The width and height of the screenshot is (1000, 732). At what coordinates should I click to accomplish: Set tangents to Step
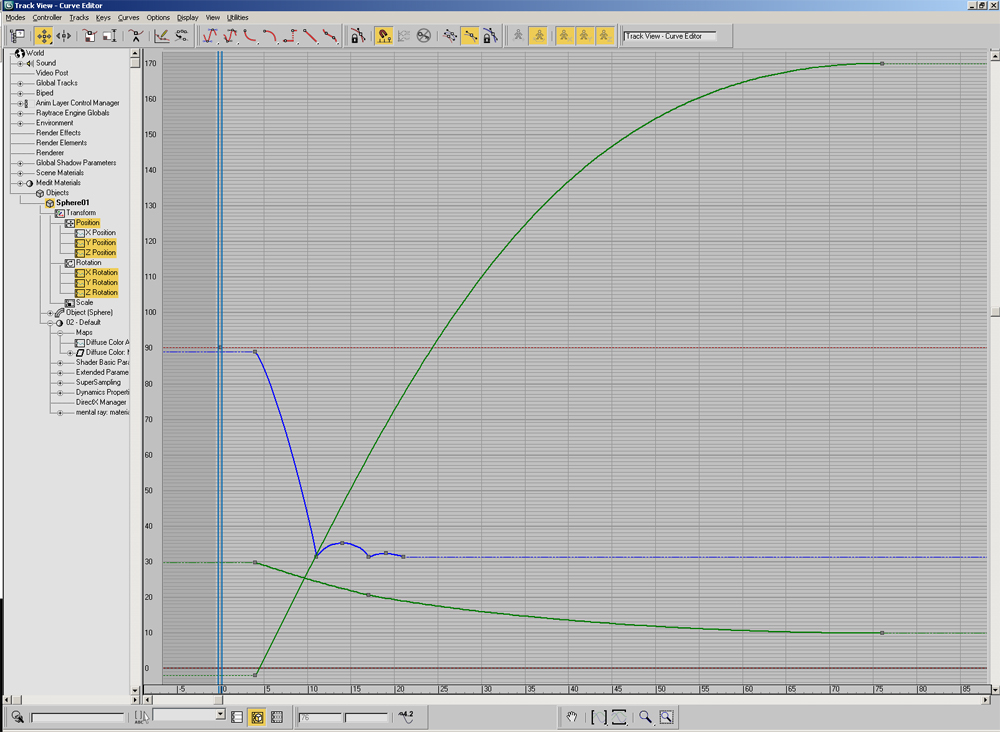290,36
